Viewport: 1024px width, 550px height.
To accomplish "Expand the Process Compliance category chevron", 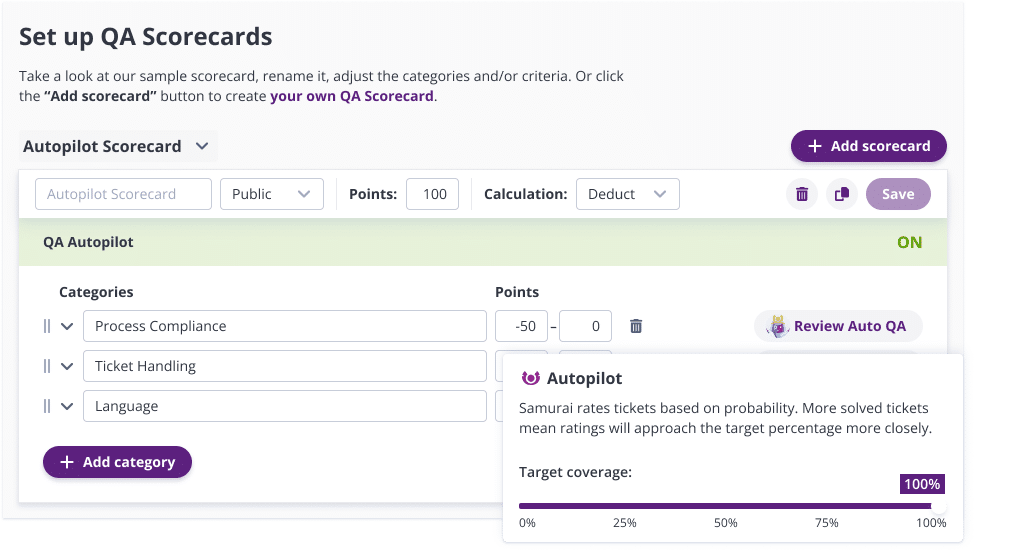I will click(x=67, y=326).
